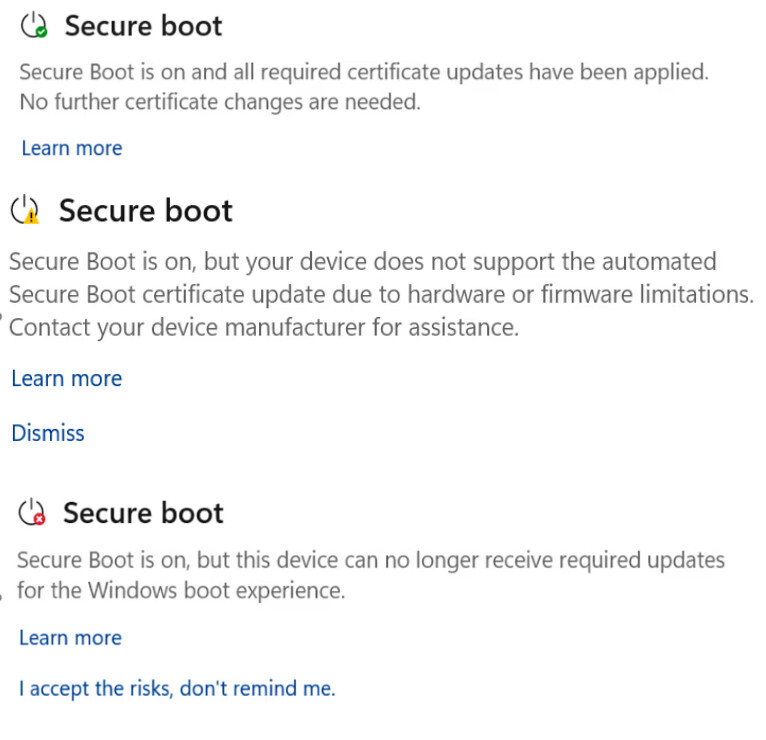
Task: Click the "does not support the automated" text line
Action: pyautogui.click(x=362, y=262)
